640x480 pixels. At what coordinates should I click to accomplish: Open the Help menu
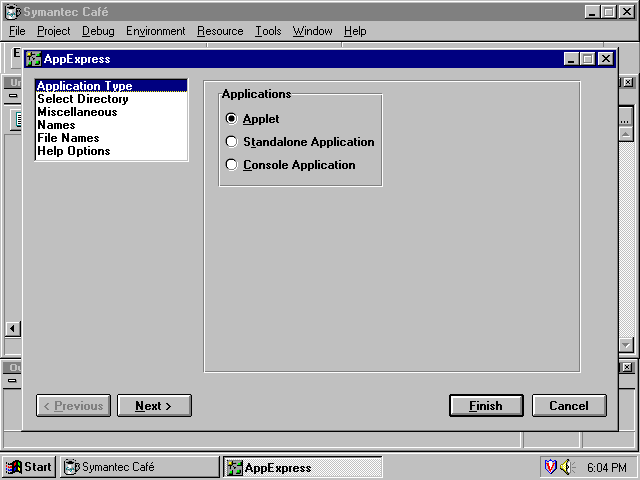[x=355, y=31]
